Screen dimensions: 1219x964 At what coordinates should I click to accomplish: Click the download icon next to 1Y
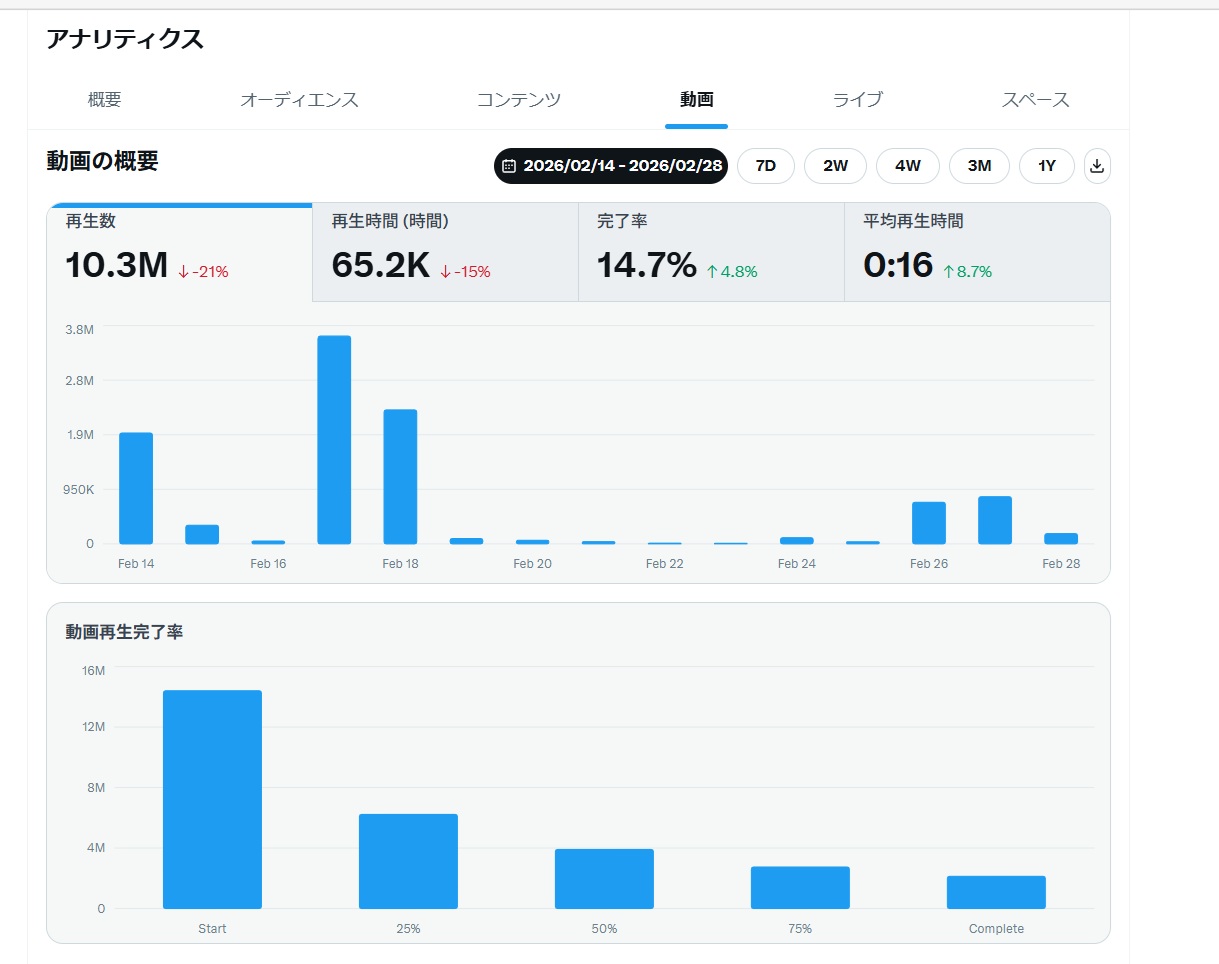[x=1097, y=166]
